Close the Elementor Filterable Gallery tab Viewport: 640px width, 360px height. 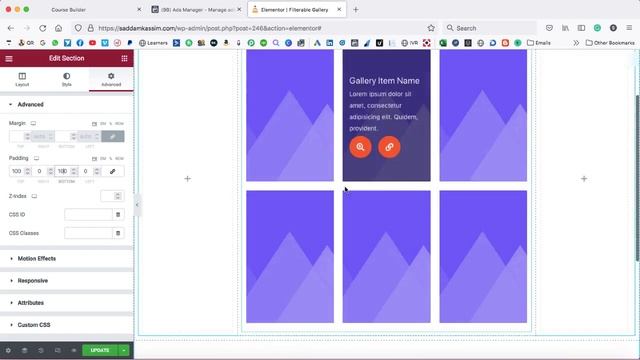(x=339, y=9)
